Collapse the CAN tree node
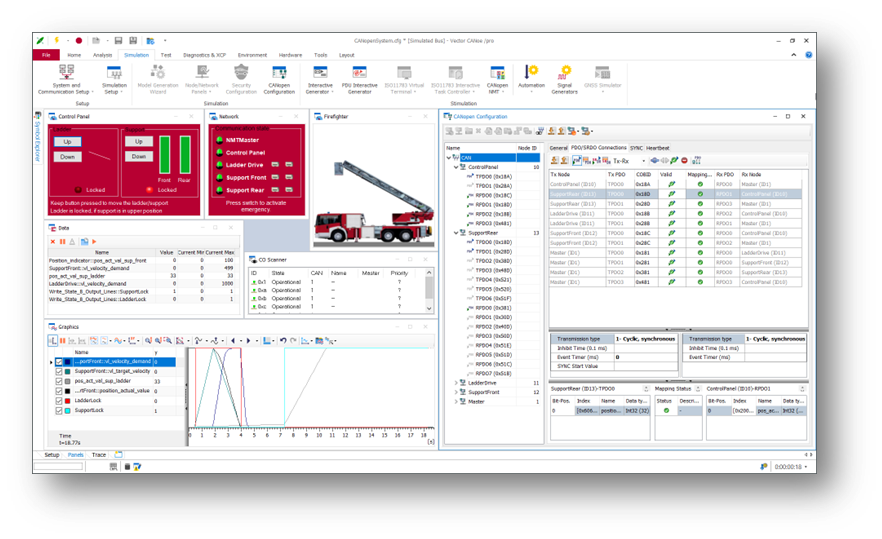 tap(449, 158)
